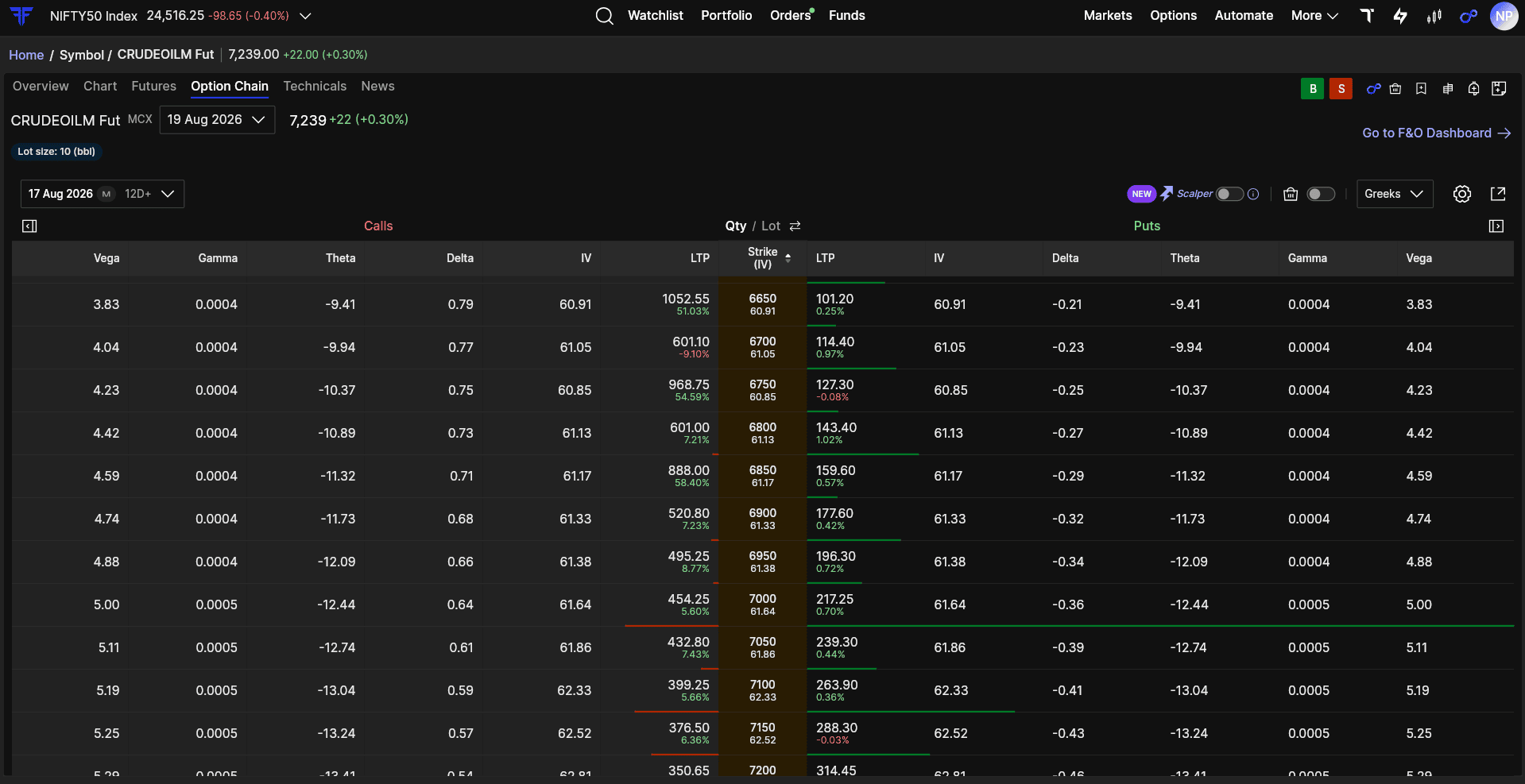Switch to the Technicals tab
The height and width of the screenshot is (784, 1525).
315,87
